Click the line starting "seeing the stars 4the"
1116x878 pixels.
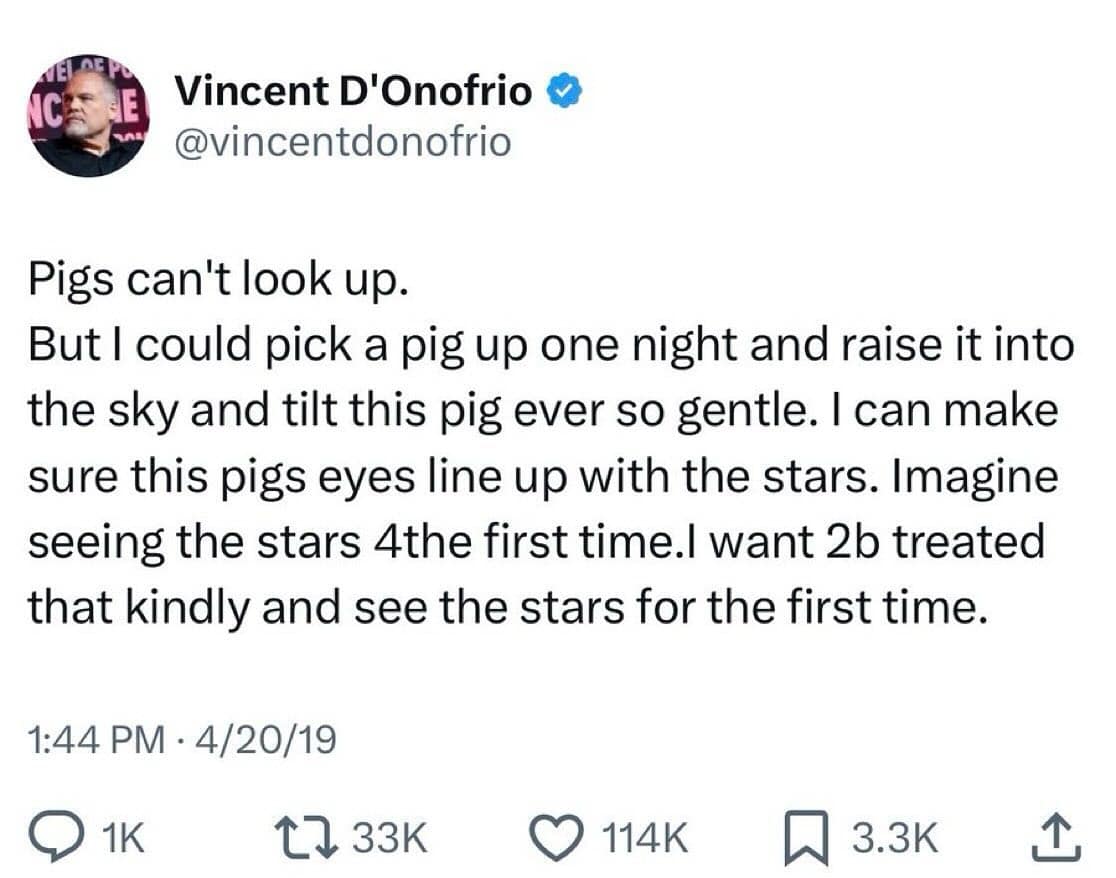click(536, 542)
